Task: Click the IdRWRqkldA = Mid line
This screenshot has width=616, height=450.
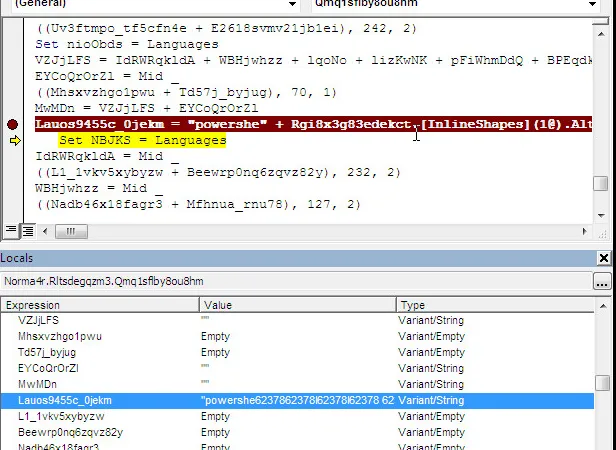Action: click(107, 156)
